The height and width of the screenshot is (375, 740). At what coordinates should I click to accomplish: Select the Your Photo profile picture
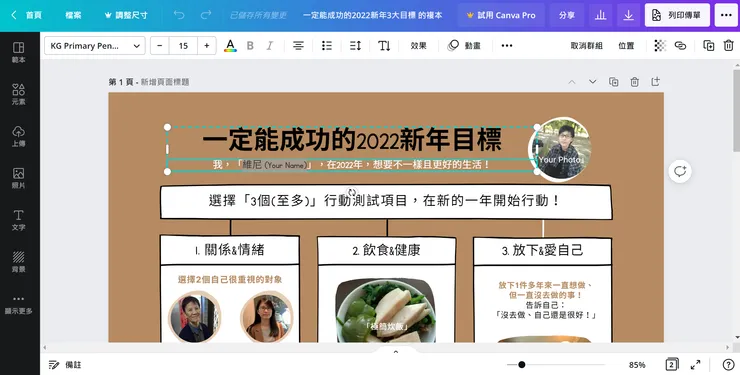tap(561, 149)
